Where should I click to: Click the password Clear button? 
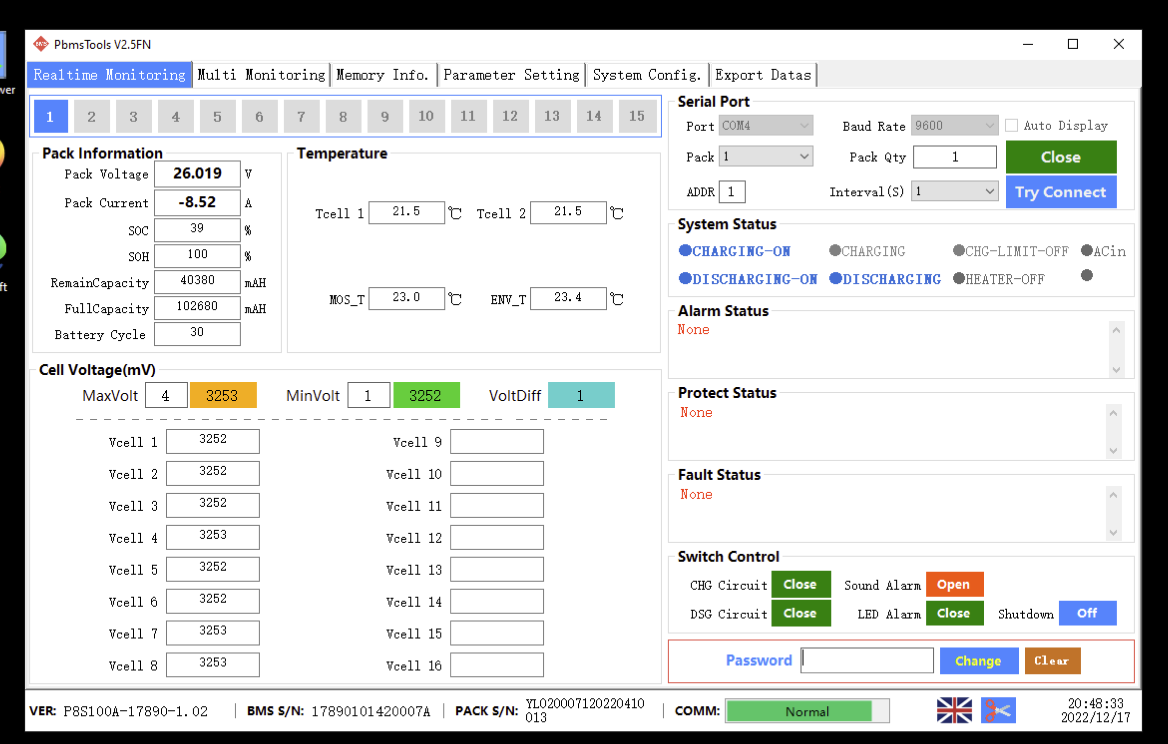click(x=1052, y=661)
